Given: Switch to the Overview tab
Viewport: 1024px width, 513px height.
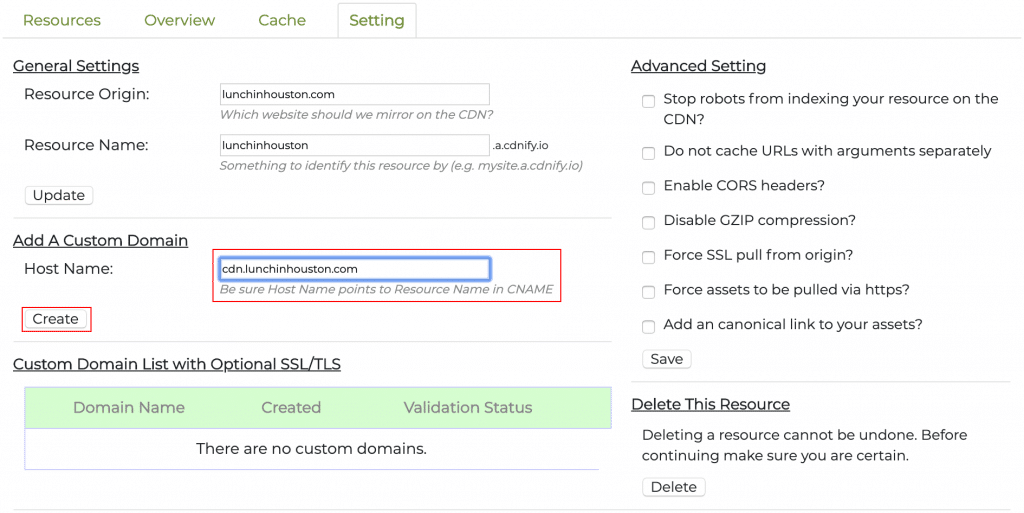Looking at the screenshot, I should [x=179, y=20].
